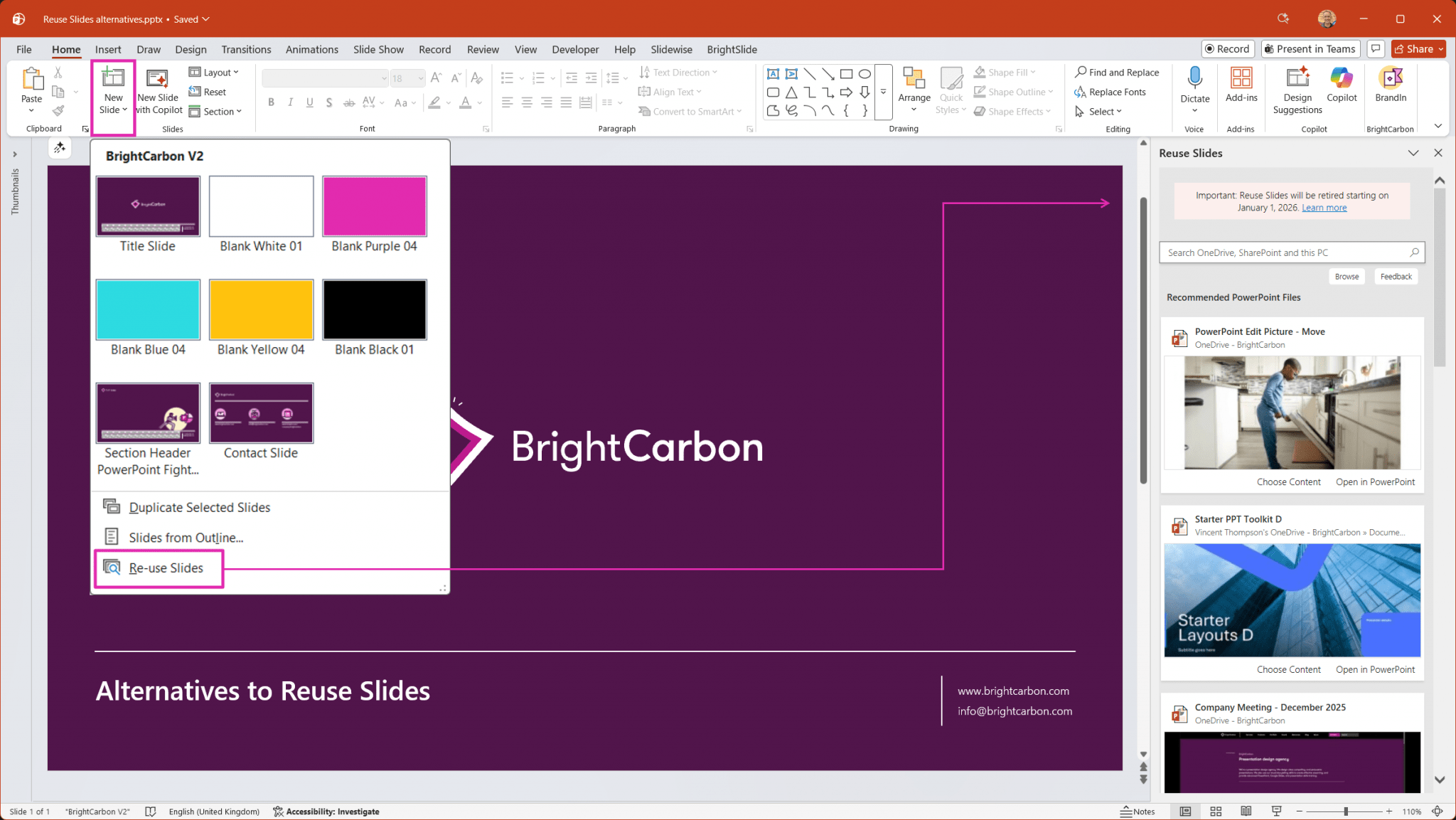
Task: Start Slide Show from the status bar icon
Action: tap(1276, 811)
